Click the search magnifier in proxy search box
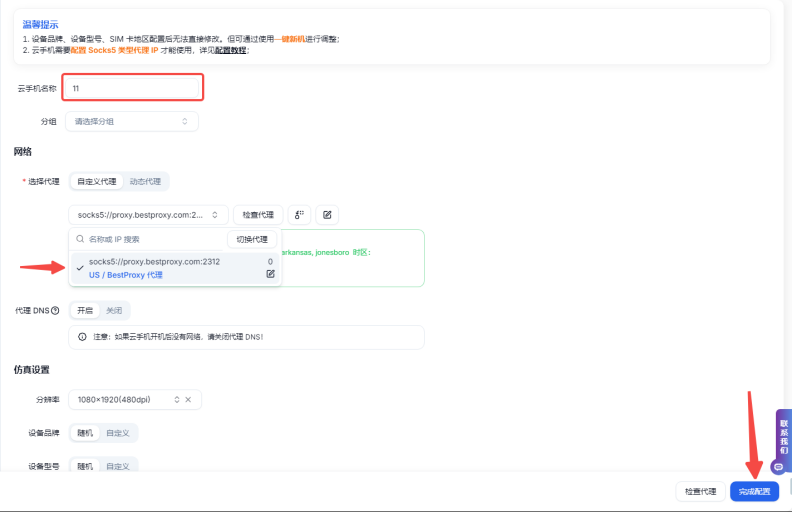This screenshot has width=792, height=512. 81,240
